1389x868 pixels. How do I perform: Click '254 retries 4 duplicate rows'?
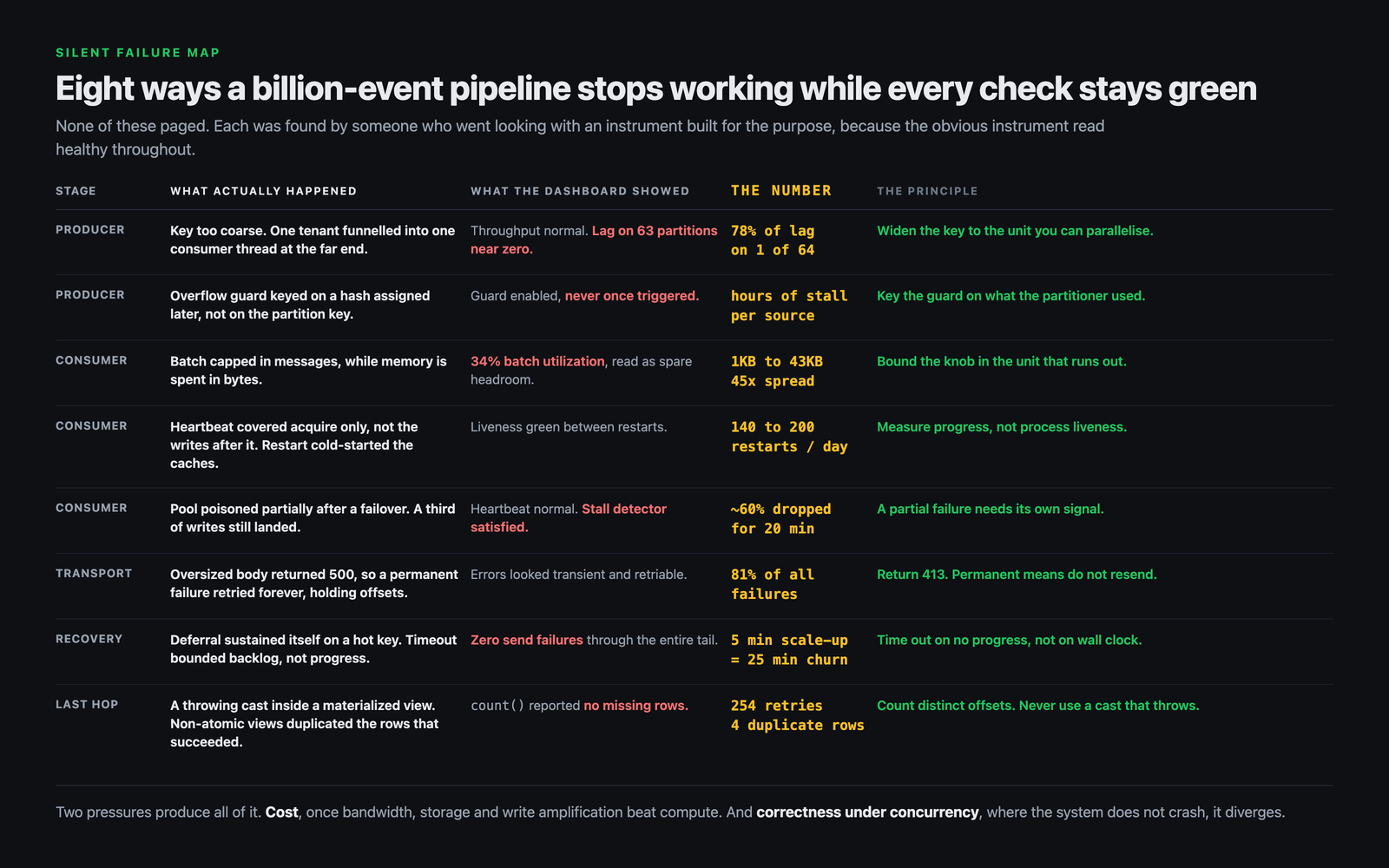(798, 715)
